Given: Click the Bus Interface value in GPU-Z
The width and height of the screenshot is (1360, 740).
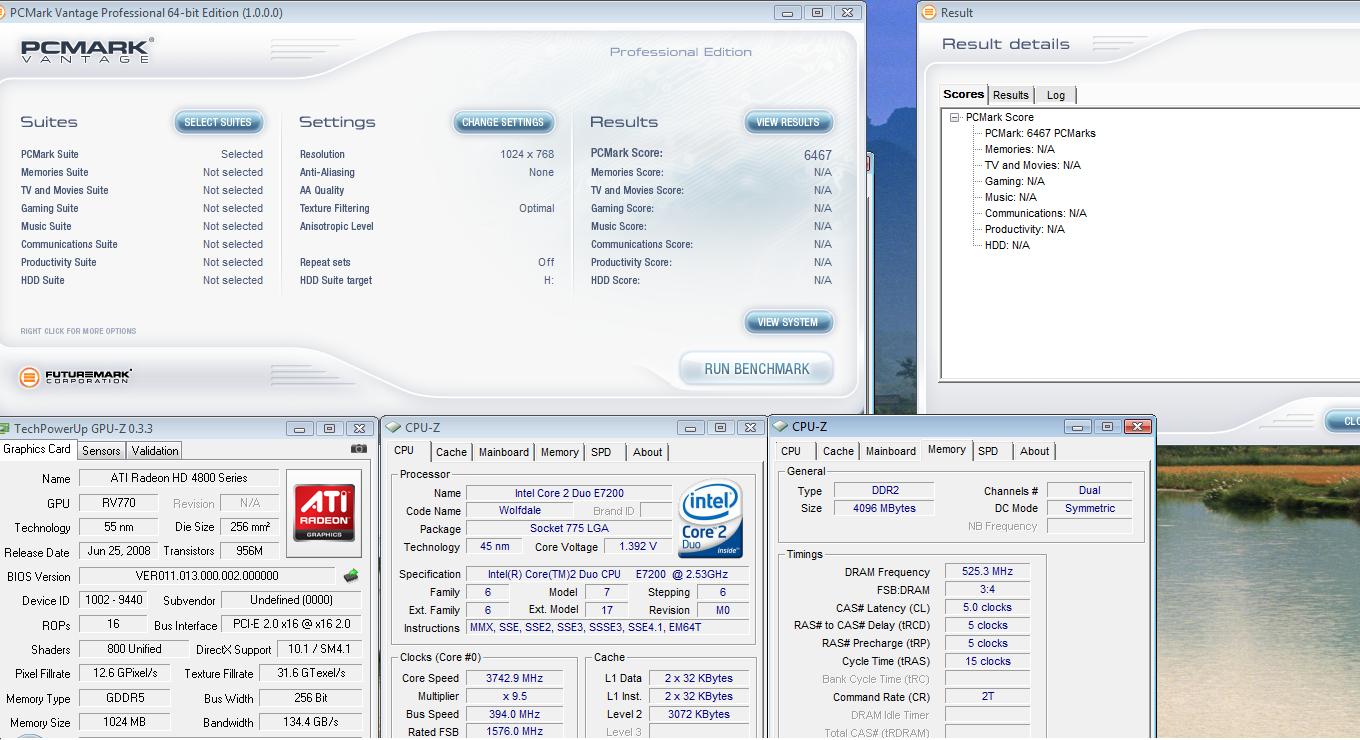Looking at the screenshot, I should [291, 624].
